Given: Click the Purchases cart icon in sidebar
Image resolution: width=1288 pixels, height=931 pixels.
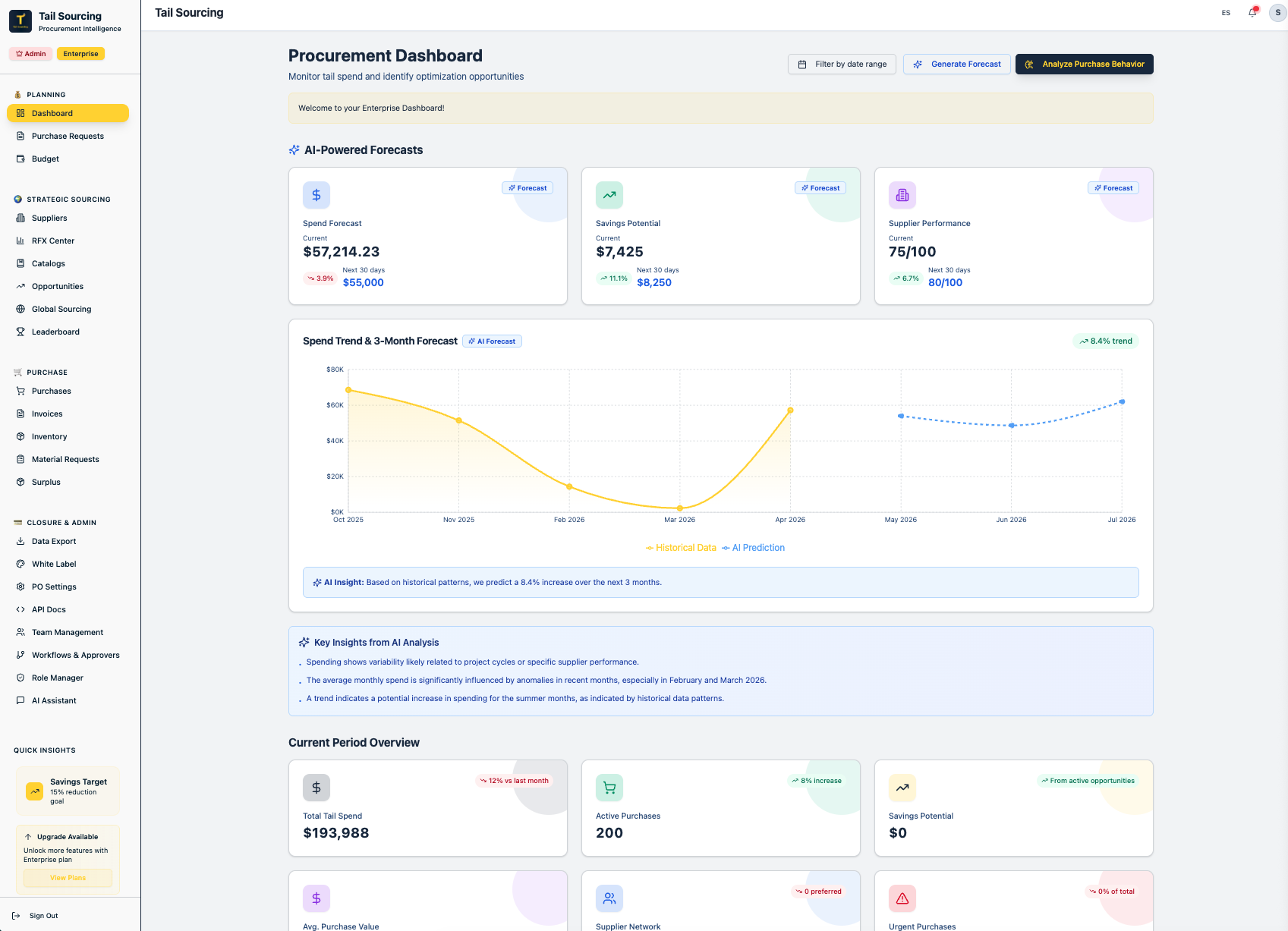Looking at the screenshot, I should tap(20, 391).
